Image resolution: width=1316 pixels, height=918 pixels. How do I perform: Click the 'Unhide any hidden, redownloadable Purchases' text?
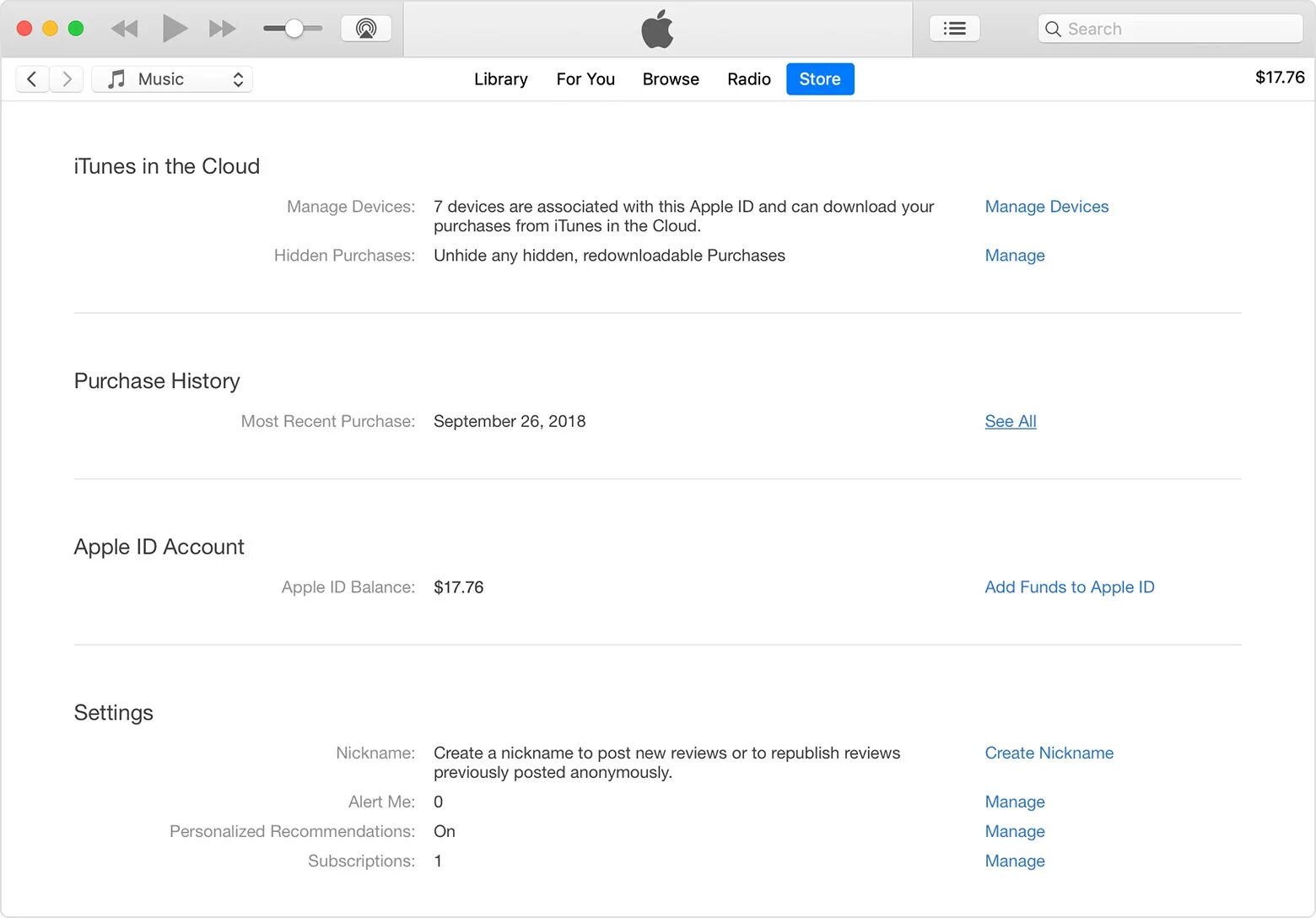pyautogui.click(x=609, y=256)
